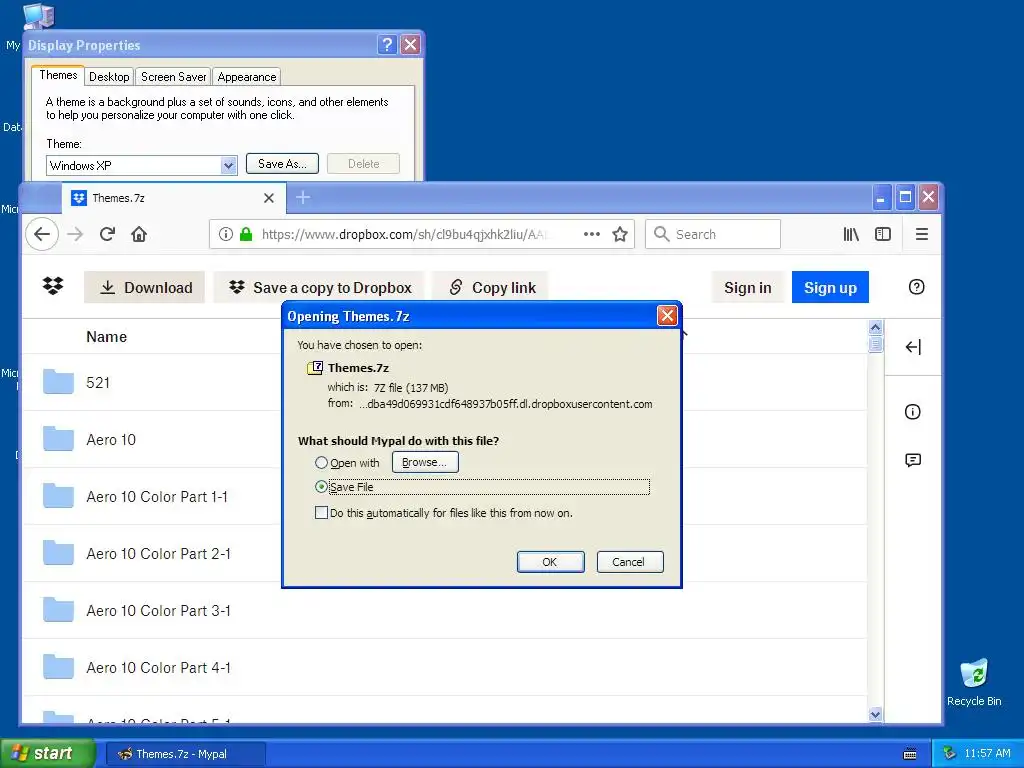Viewport: 1024px width, 768px height.
Task: Click the Copy link button
Action: coord(492,287)
